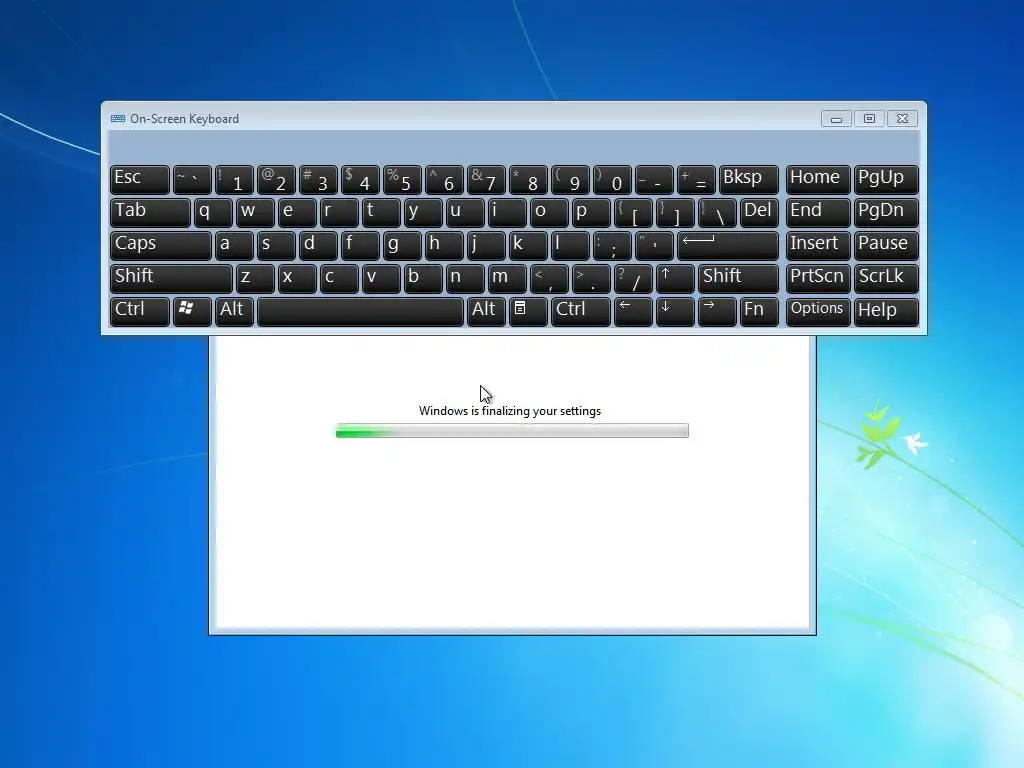Click the letter p key

[591, 212]
